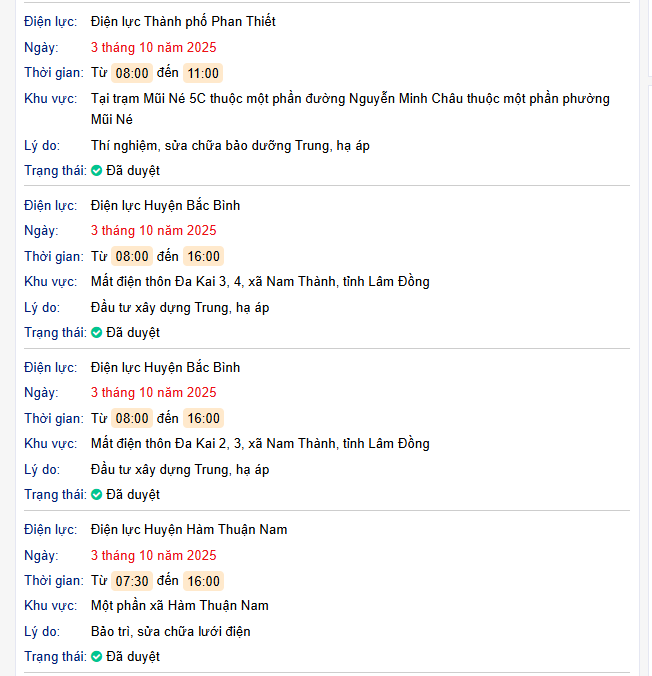
Task: Click the Điện lực Thành phố Phan Thiết name
Action: click(183, 21)
